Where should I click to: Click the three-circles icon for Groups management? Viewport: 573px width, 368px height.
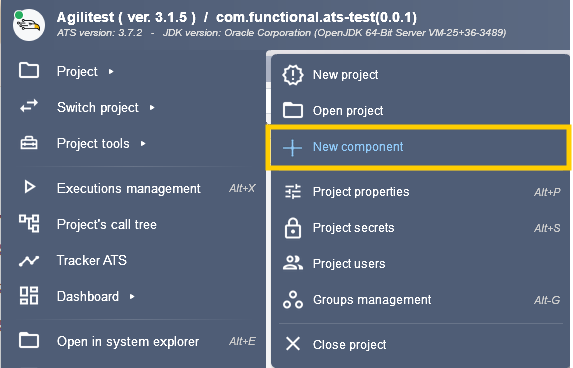pyautogui.click(x=293, y=300)
